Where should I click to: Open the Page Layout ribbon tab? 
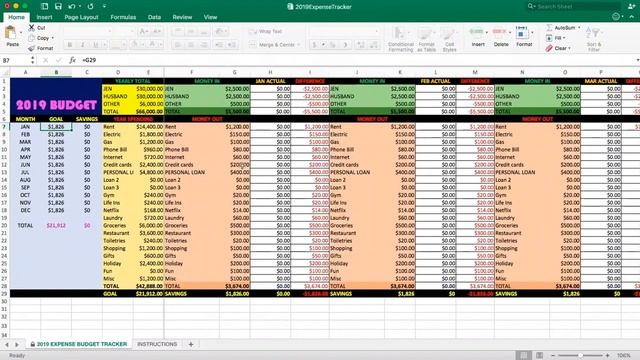tap(81, 17)
